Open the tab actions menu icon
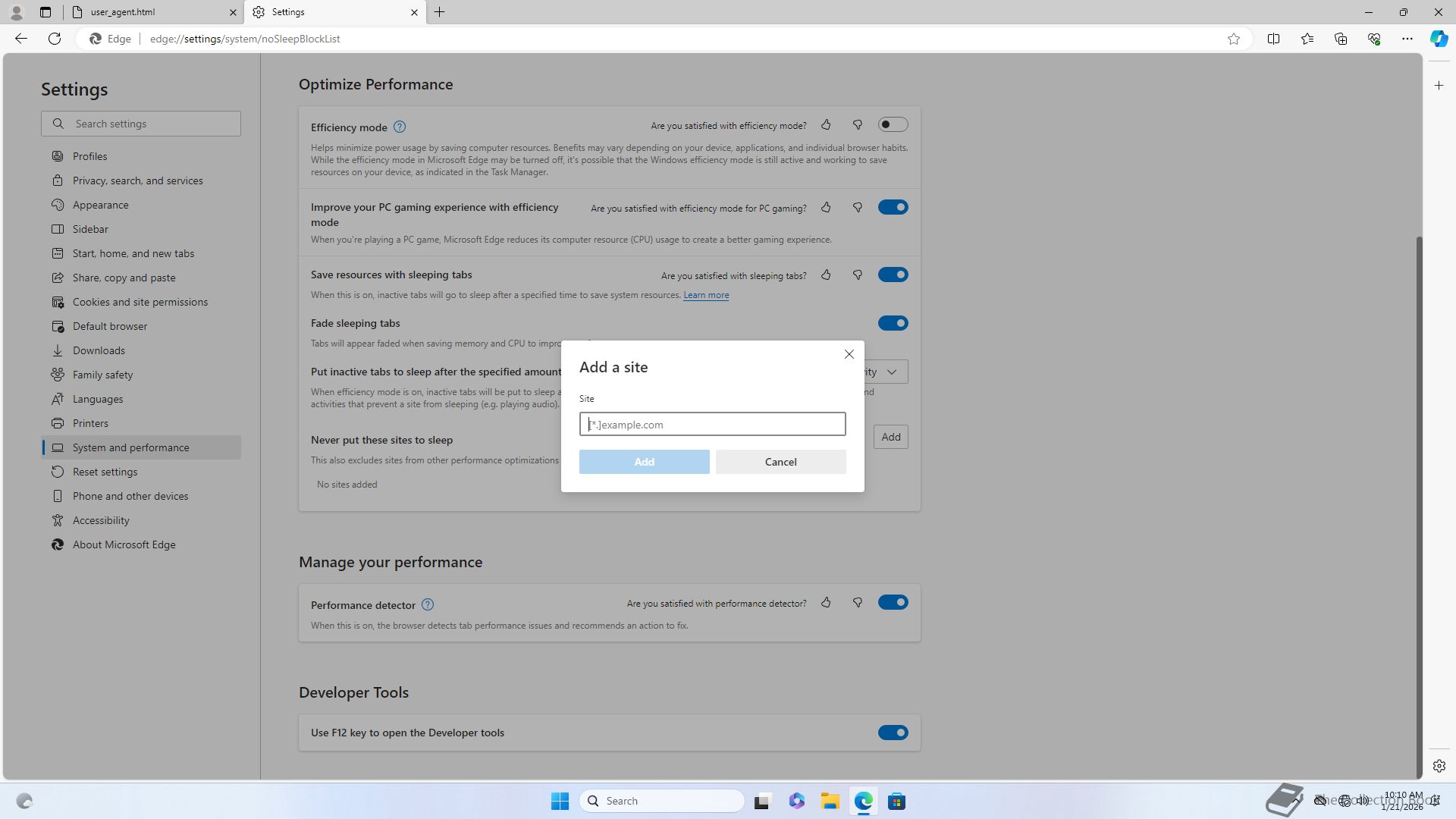The height and width of the screenshot is (819, 1456). pos(45,12)
